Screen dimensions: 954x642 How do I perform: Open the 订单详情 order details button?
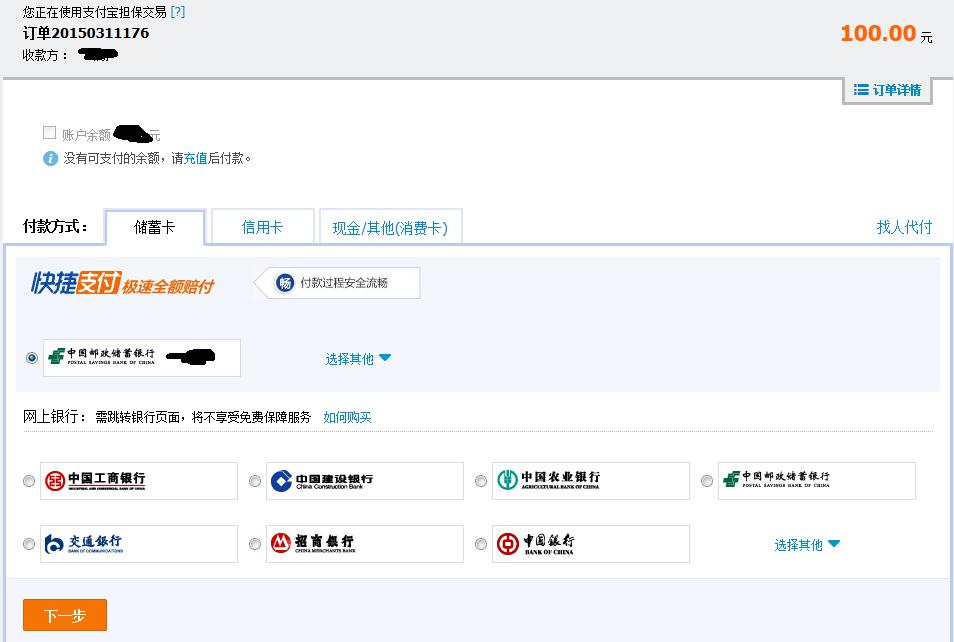pyautogui.click(x=888, y=90)
